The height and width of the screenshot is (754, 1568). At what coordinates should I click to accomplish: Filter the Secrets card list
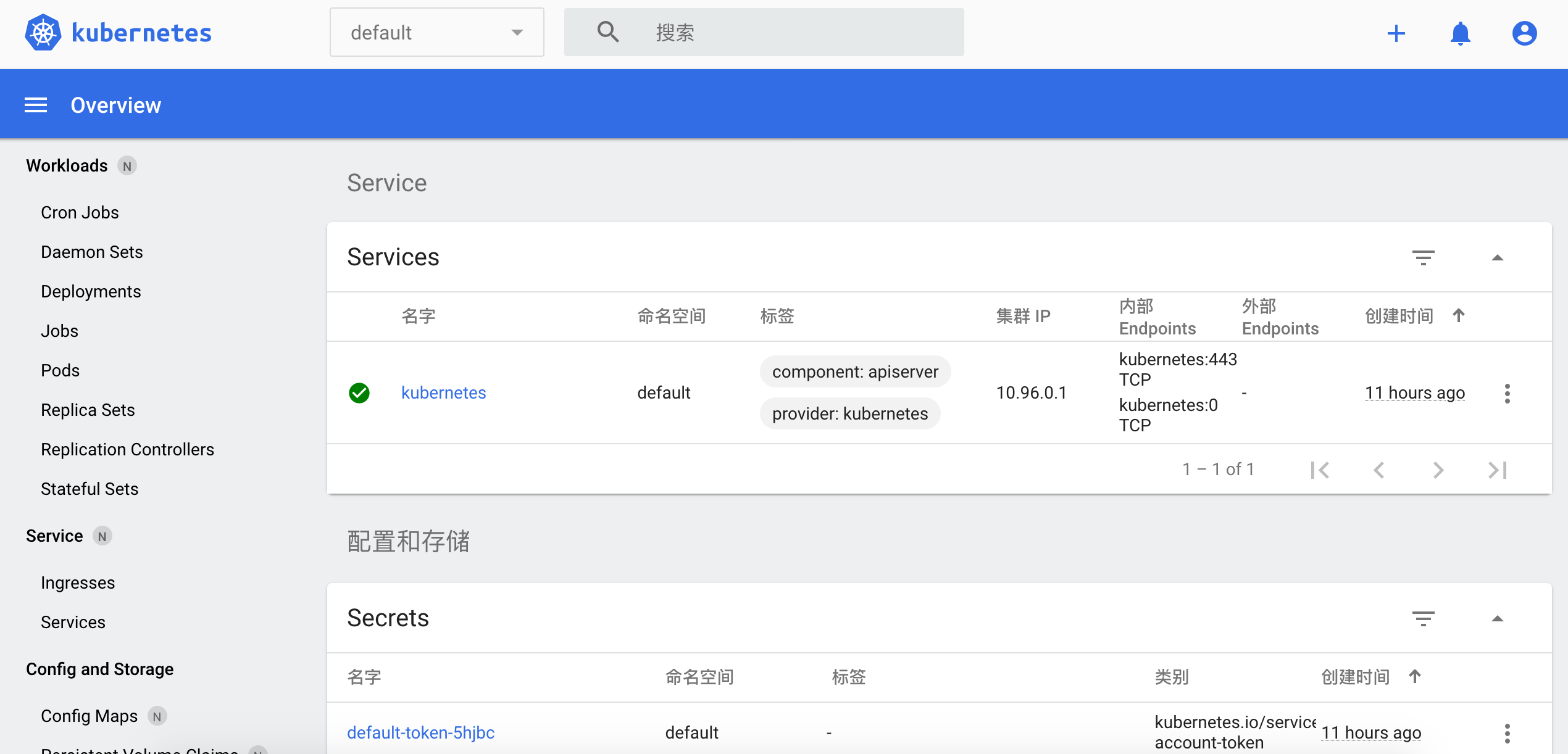point(1423,618)
